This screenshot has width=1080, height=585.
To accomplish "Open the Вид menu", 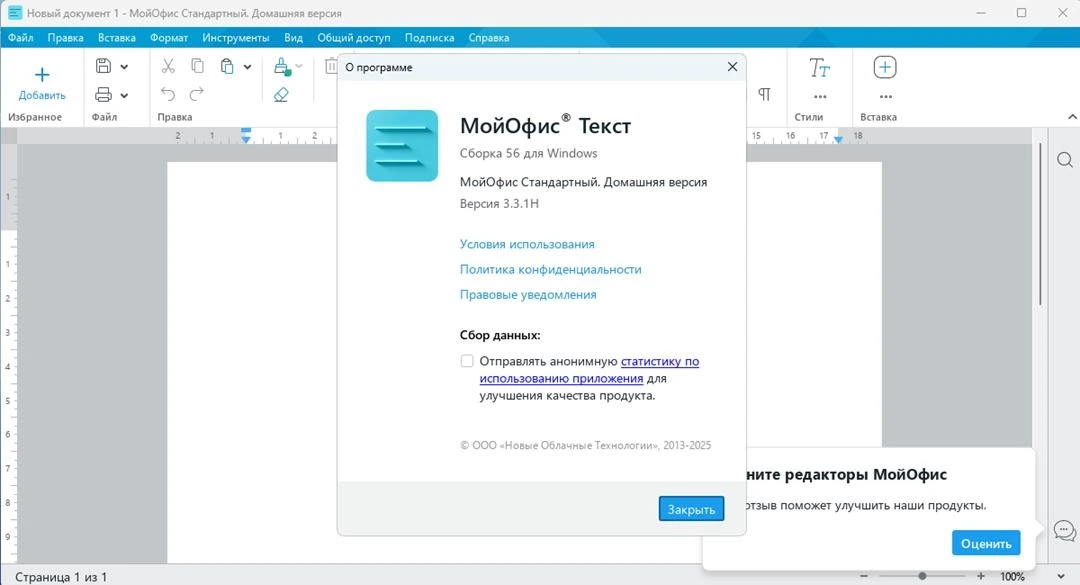I will pos(293,38).
